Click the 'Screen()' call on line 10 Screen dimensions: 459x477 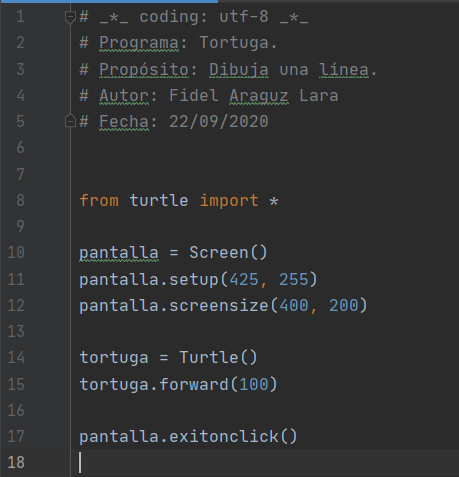[x=228, y=253]
